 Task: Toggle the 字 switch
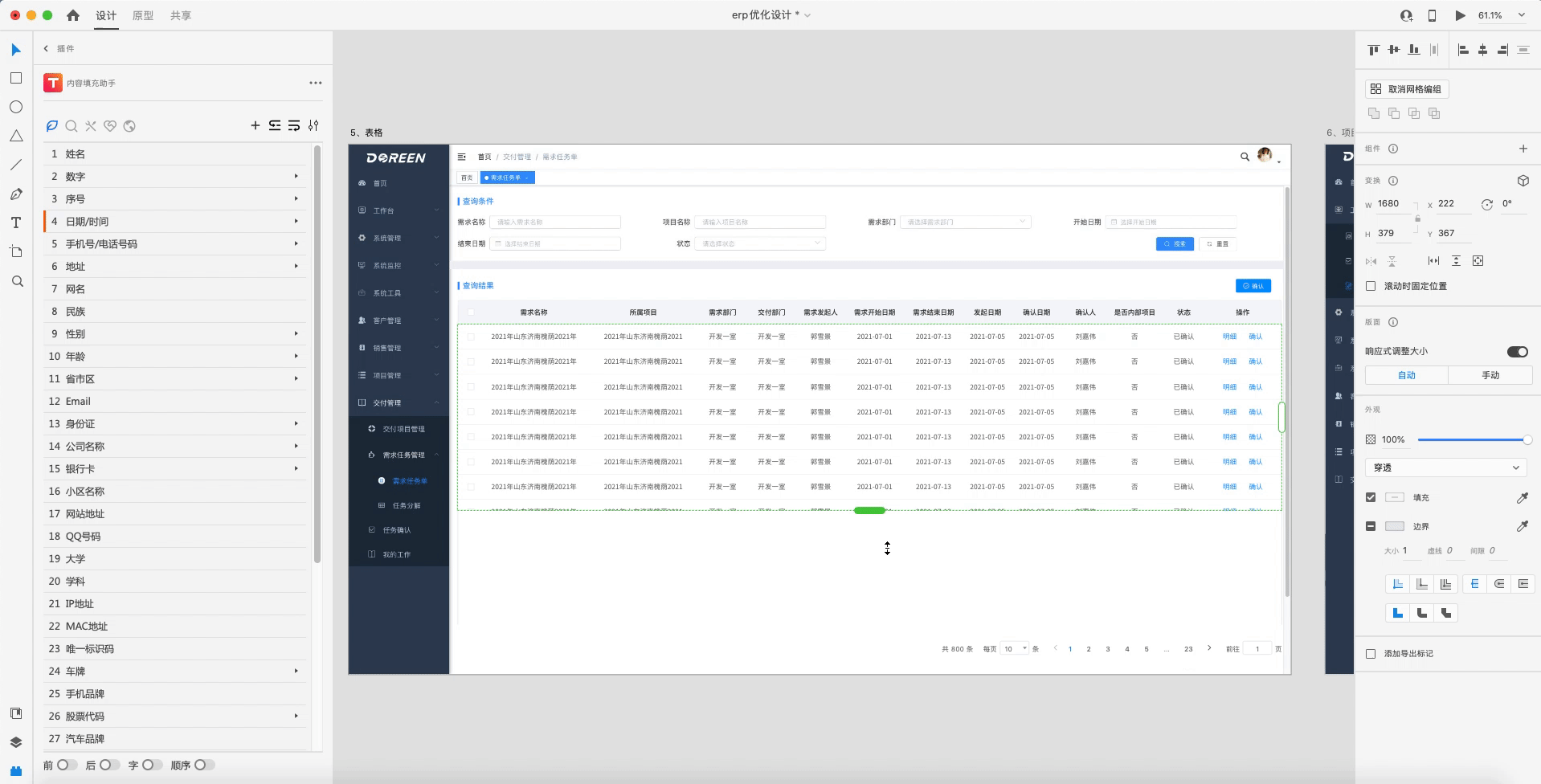coord(153,765)
